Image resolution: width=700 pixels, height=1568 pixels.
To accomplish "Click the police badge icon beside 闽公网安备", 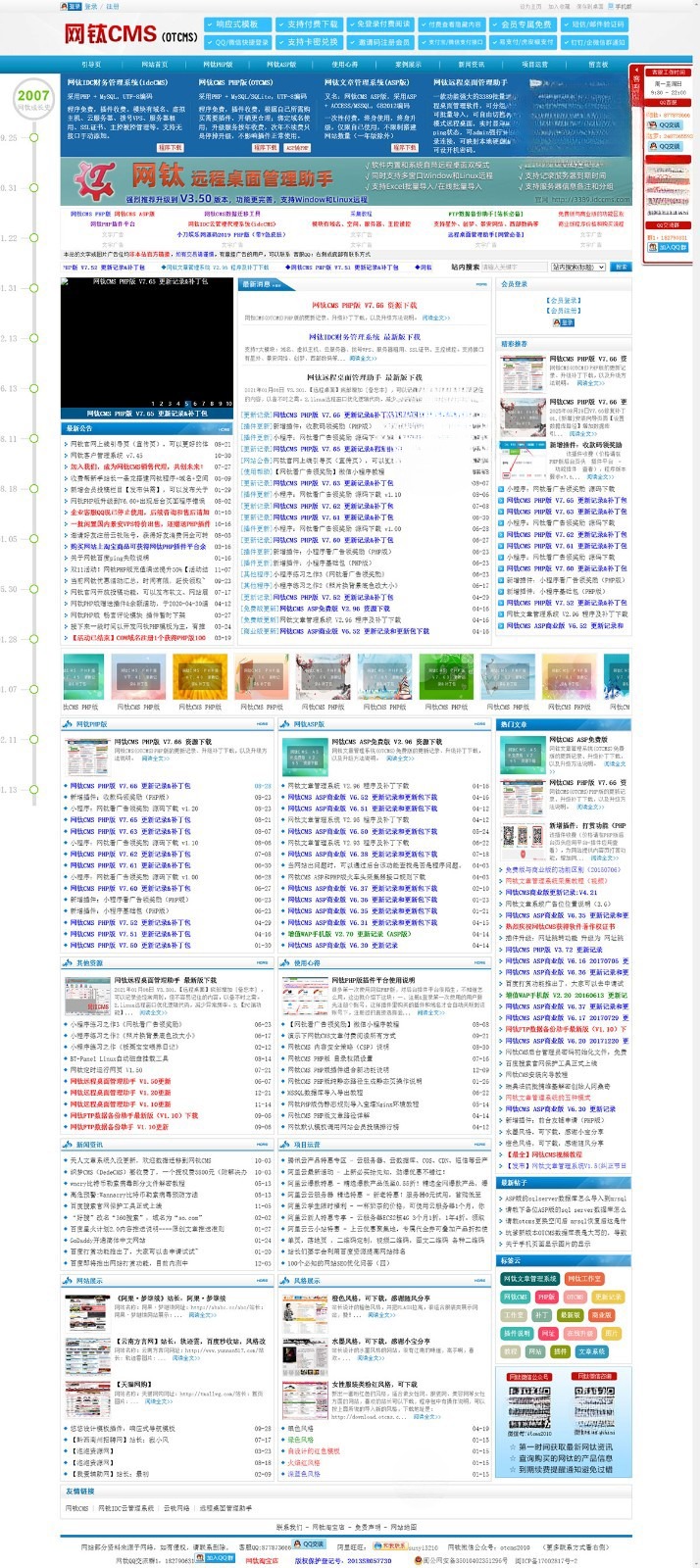I will click(x=418, y=1560).
